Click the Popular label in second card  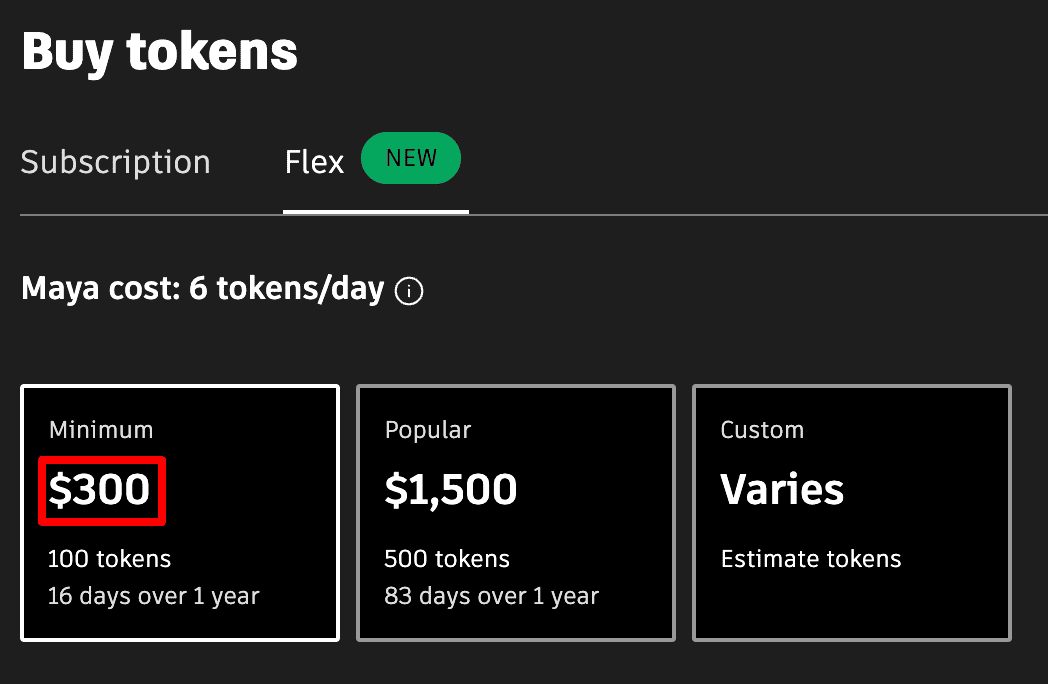click(x=428, y=430)
